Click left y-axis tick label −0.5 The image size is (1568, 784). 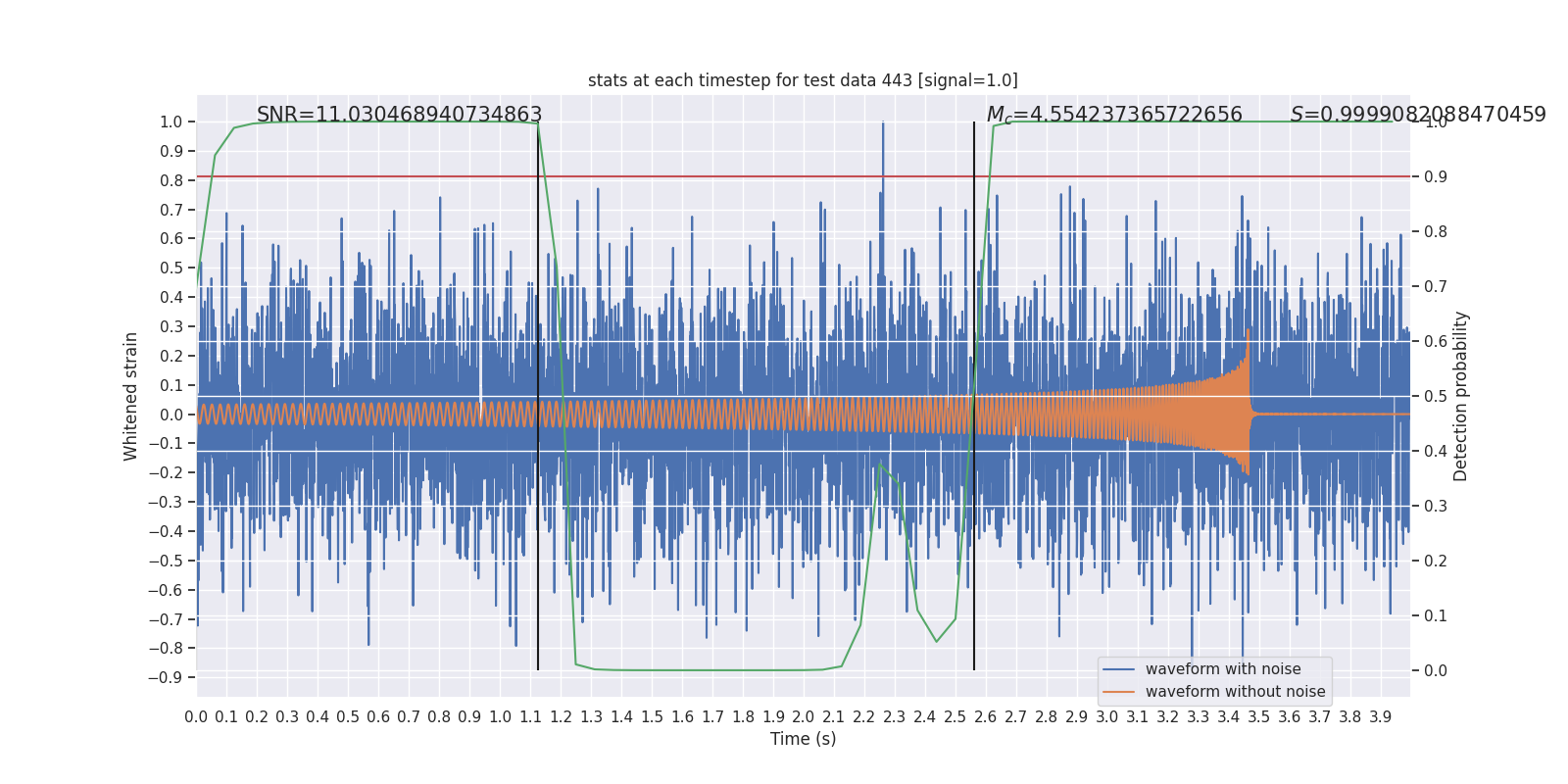(x=166, y=561)
